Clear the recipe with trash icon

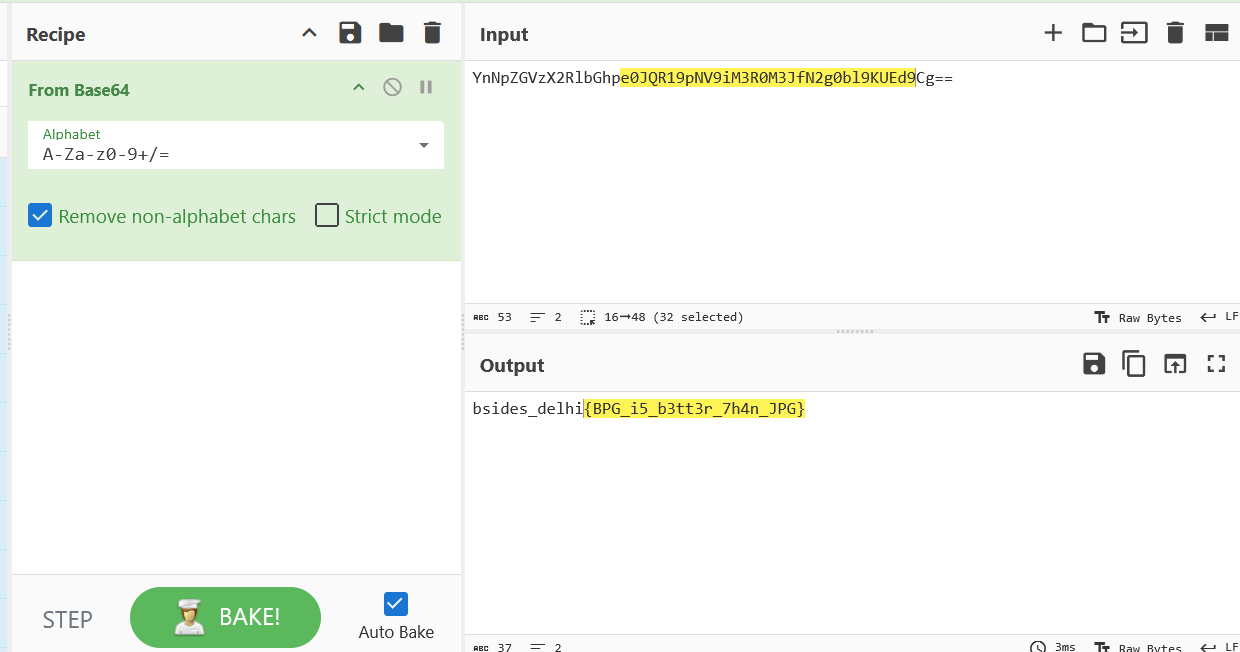[x=432, y=33]
